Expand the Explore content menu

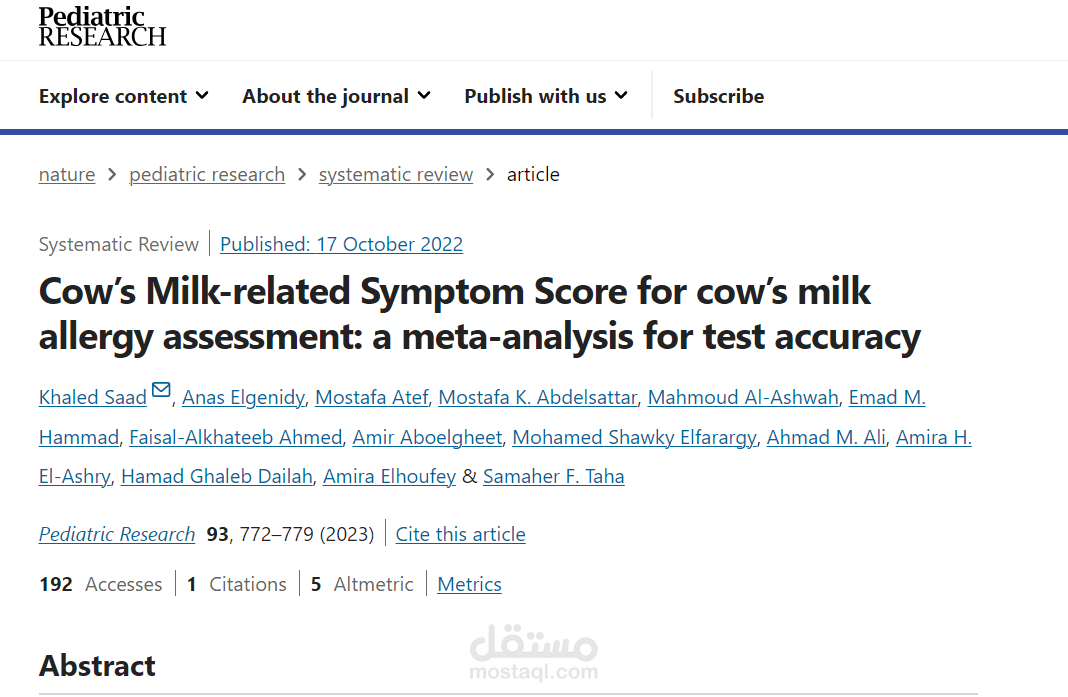coord(124,96)
